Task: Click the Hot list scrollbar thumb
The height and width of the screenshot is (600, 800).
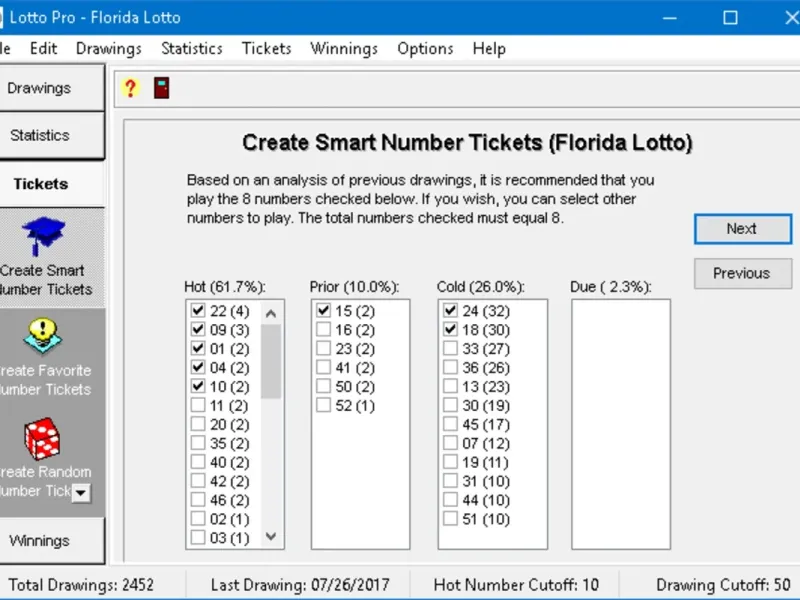Action: 271,361
